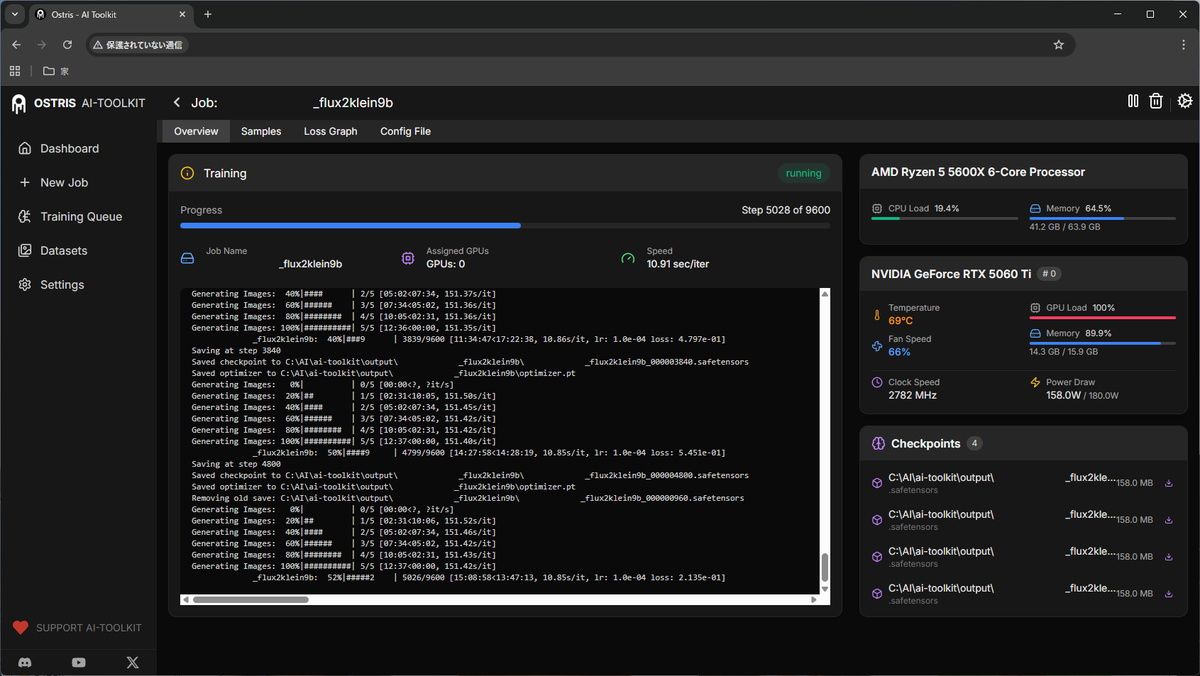Click the '158.0W / 180.0W' power value

pos(1082,395)
